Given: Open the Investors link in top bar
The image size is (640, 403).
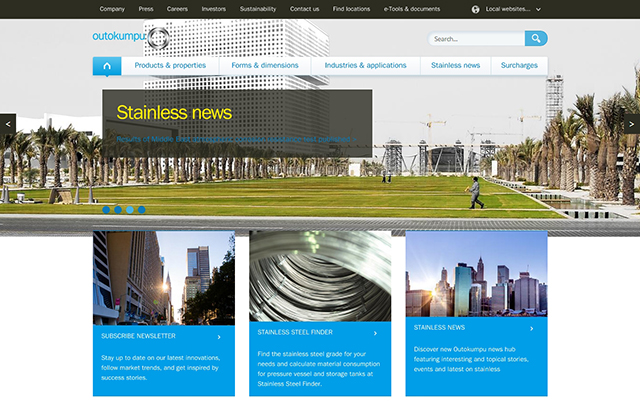Looking at the screenshot, I should point(214,8).
